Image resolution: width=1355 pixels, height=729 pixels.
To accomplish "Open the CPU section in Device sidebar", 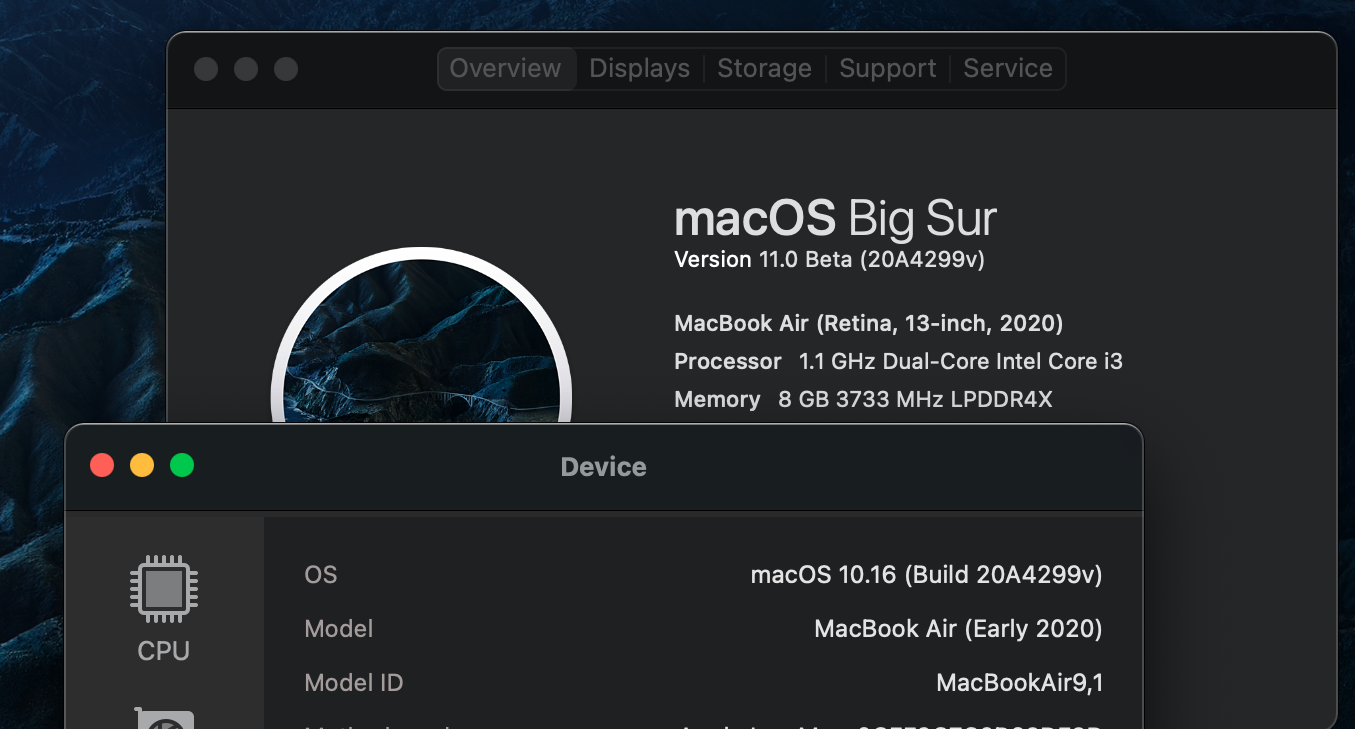I will point(164,609).
